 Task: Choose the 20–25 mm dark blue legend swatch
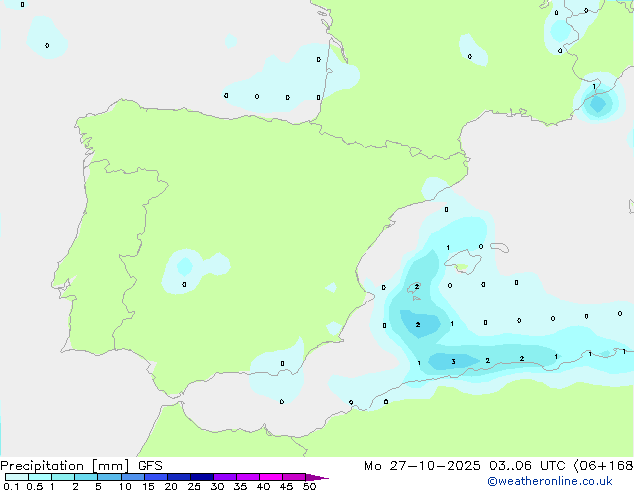pos(178,477)
